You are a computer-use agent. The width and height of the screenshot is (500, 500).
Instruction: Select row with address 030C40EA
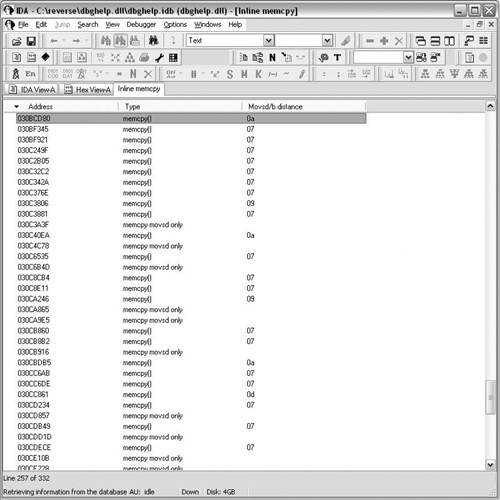[x=191, y=235]
